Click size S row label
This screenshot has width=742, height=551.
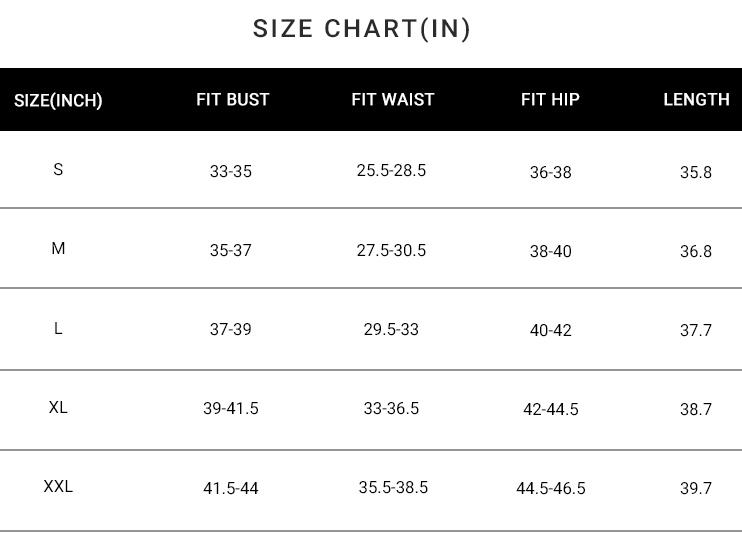58,169
